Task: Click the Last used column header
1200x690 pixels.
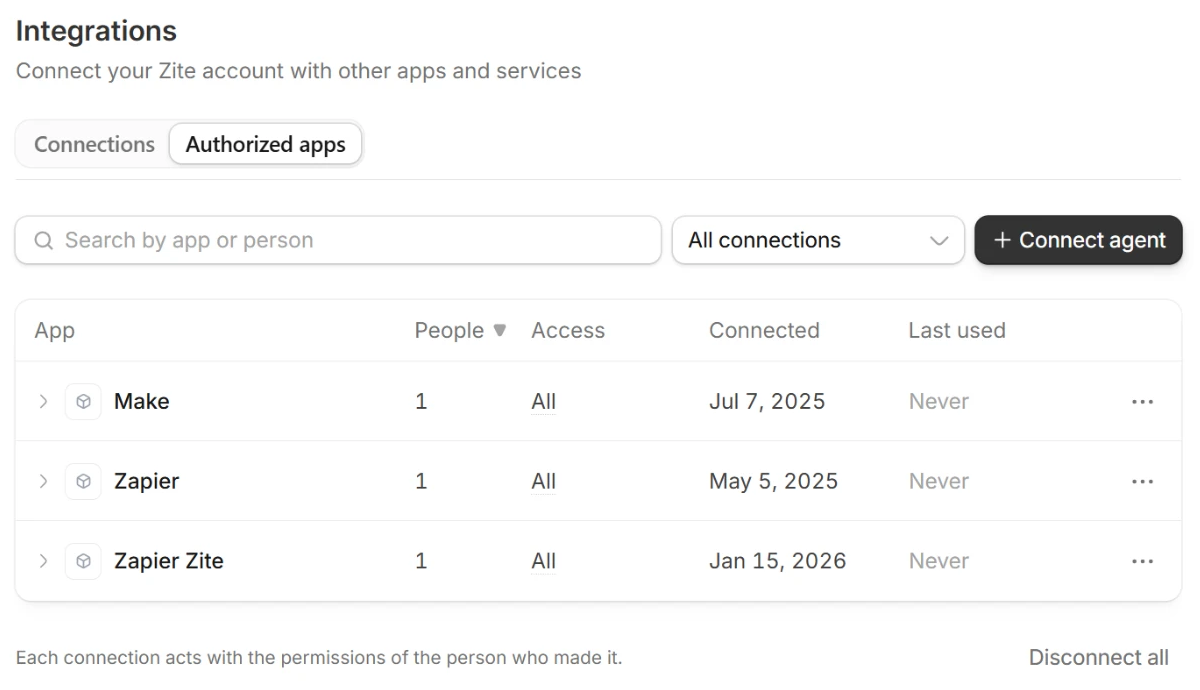Action: pyautogui.click(x=957, y=330)
